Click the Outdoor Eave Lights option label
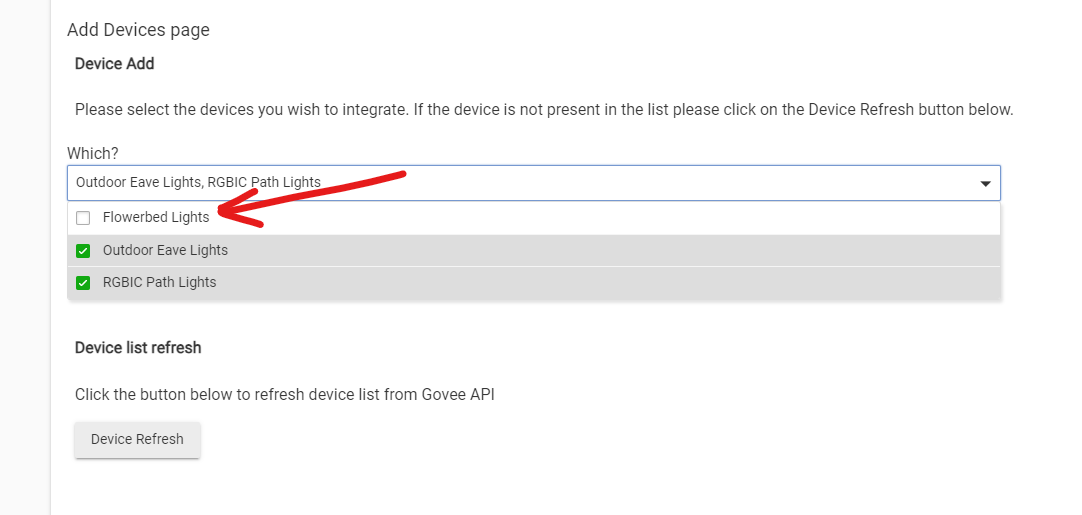This screenshot has width=1082, height=515. [x=165, y=251]
